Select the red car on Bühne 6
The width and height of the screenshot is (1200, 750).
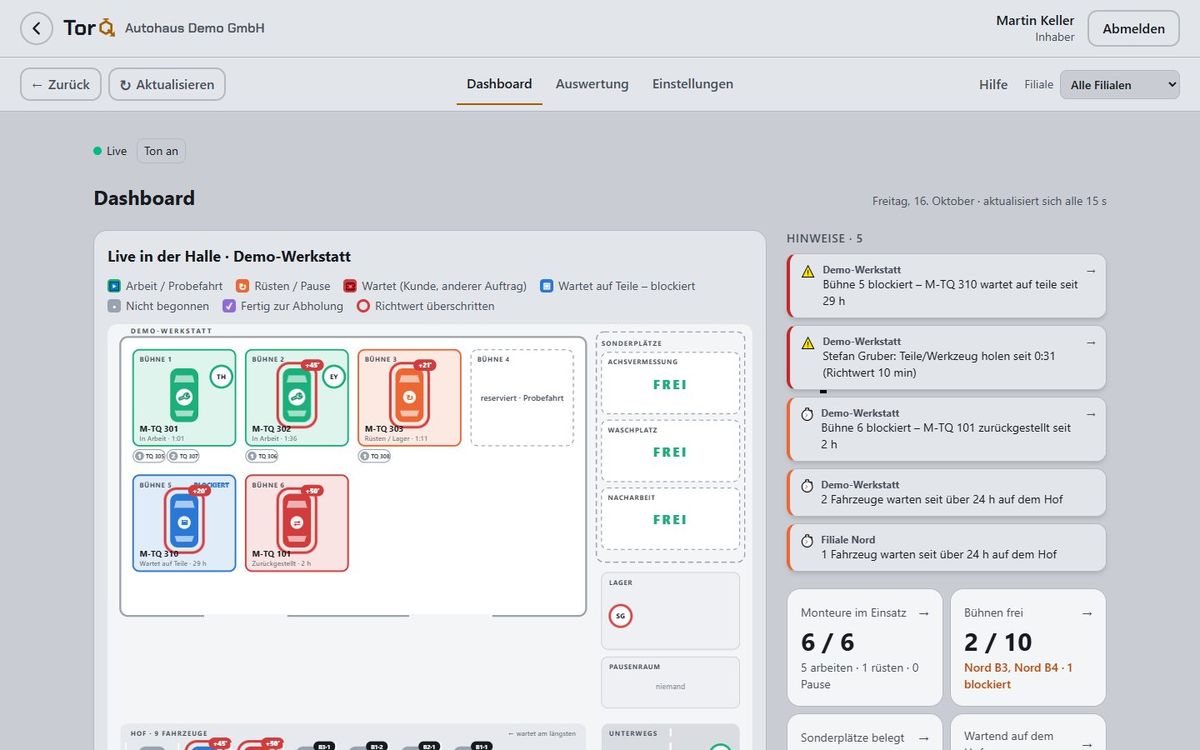(296, 521)
